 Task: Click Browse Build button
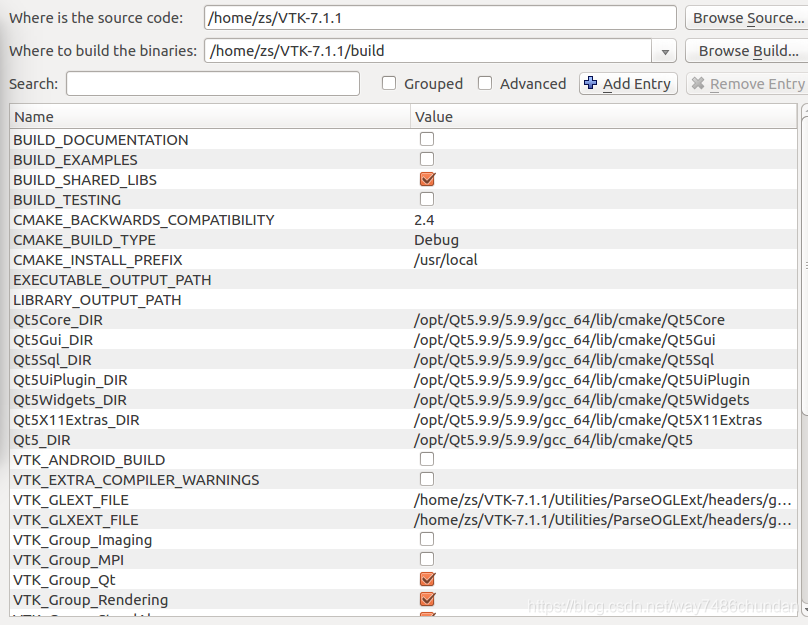pos(747,51)
